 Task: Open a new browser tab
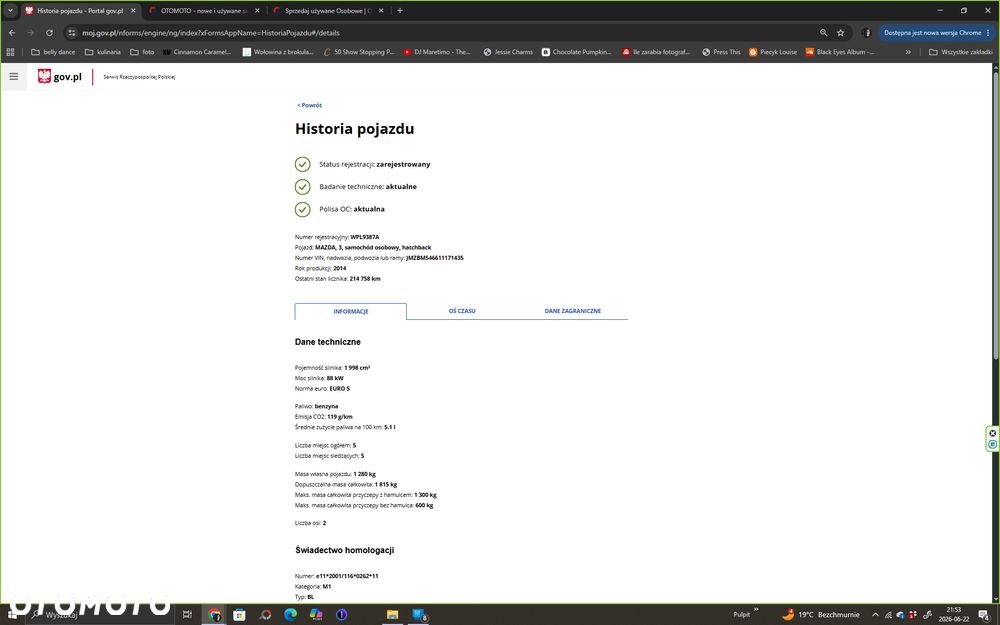tap(400, 10)
